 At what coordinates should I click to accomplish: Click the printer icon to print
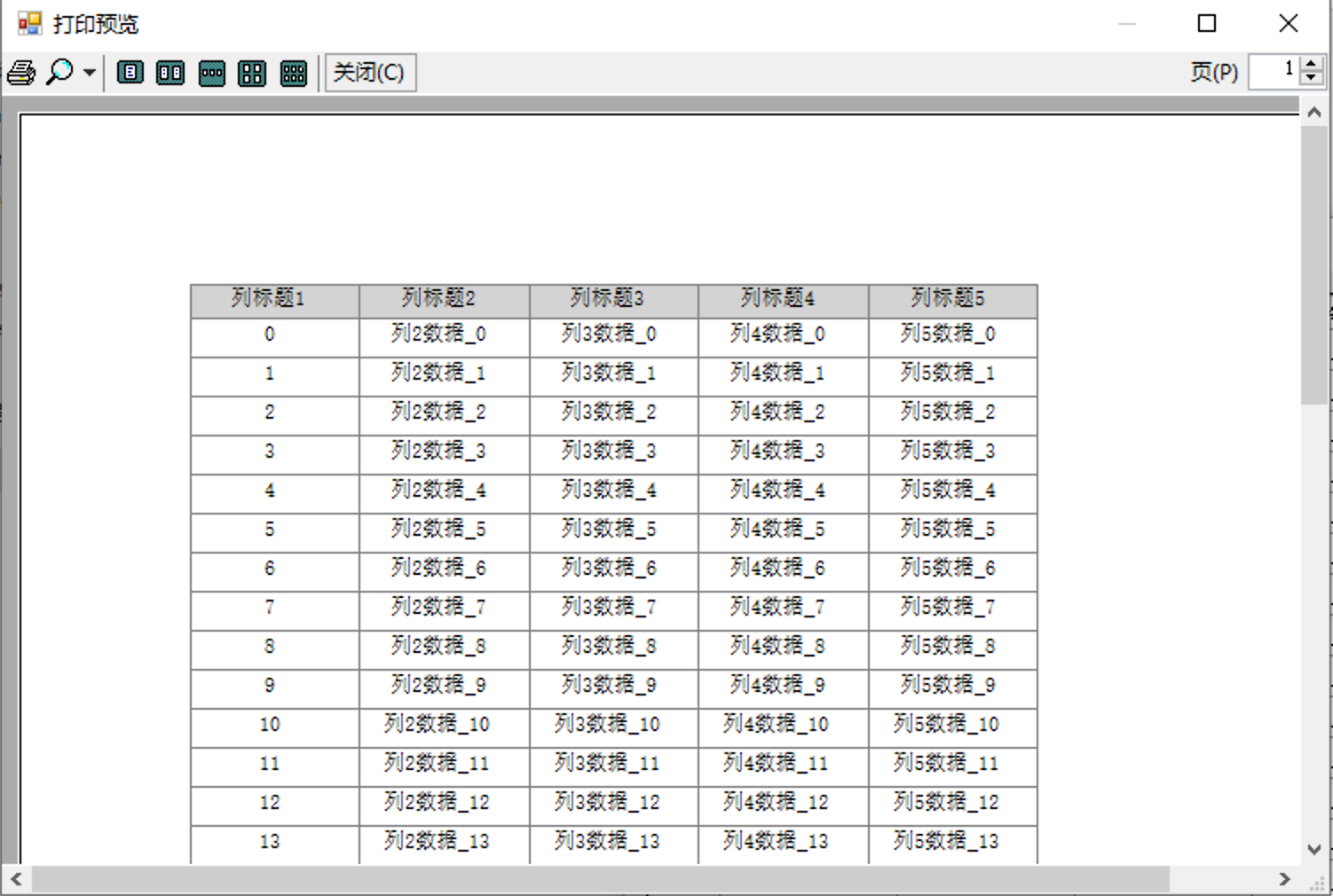(21, 73)
